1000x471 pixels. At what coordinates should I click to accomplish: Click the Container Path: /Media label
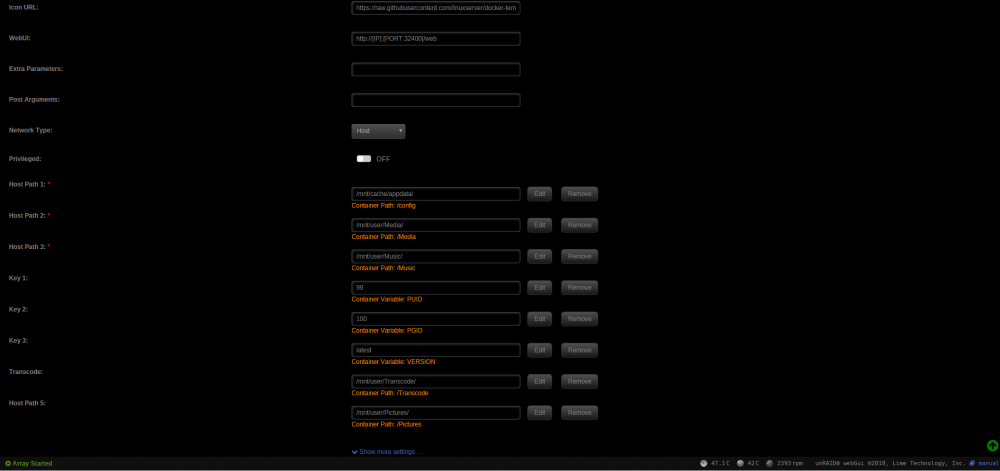[383, 237]
